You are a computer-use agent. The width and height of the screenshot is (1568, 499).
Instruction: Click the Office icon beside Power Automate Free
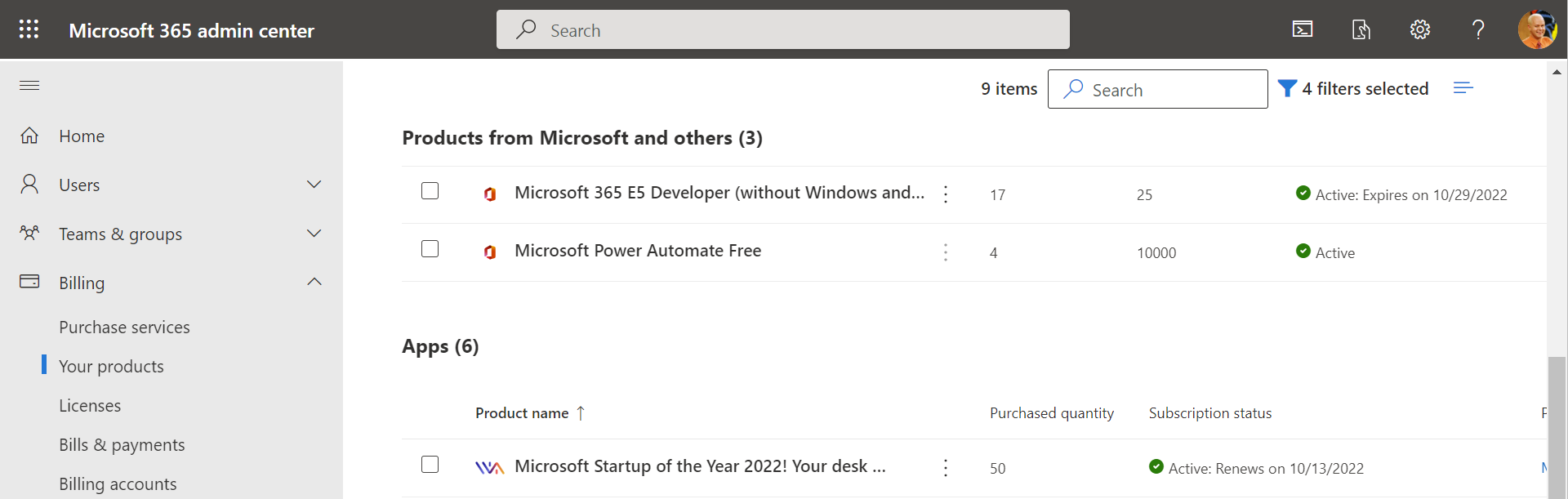pyautogui.click(x=490, y=252)
